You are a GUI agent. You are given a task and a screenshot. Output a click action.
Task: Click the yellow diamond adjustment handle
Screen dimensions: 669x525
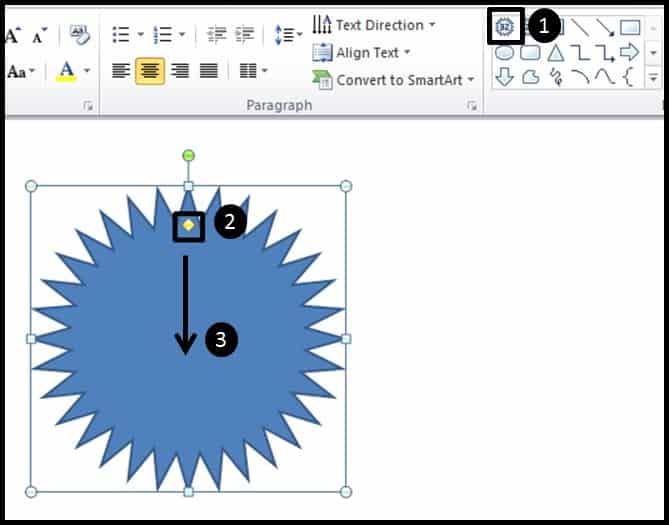188,225
